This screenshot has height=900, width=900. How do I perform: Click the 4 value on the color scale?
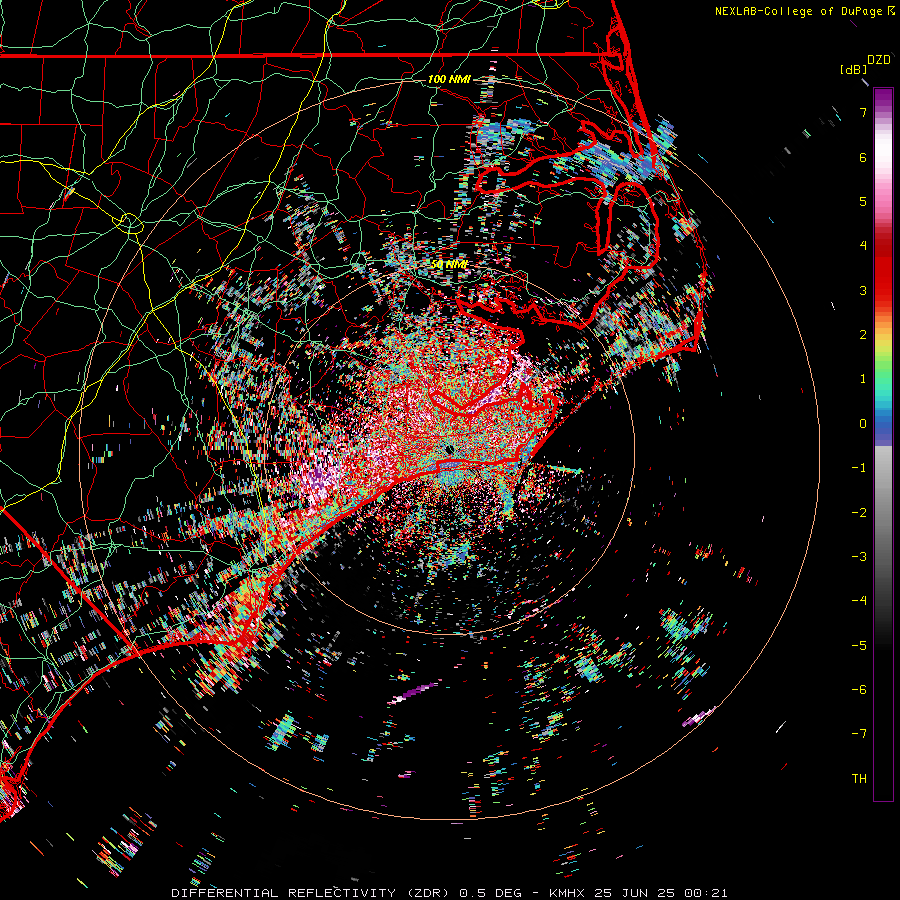coord(863,246)
